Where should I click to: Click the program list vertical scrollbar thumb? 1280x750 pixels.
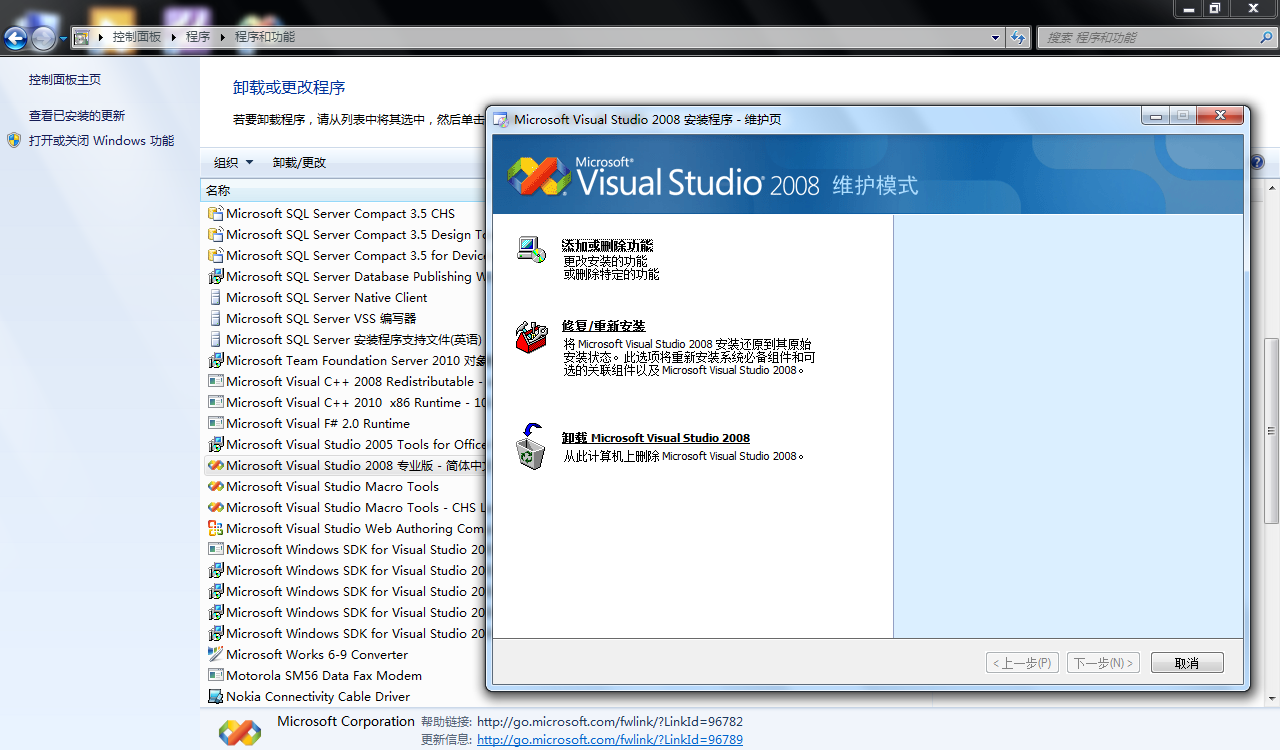coord(1272,430)
